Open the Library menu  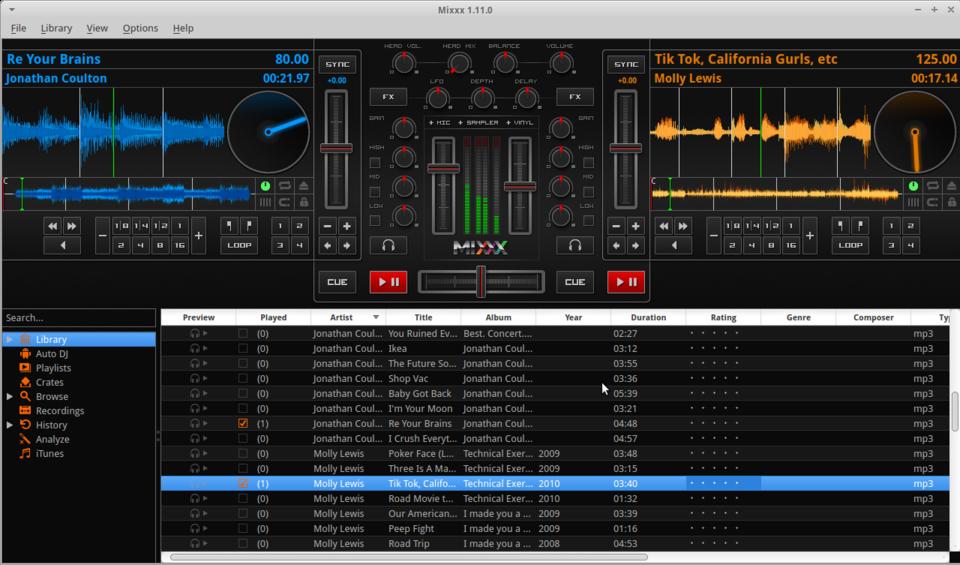point(56,28)
